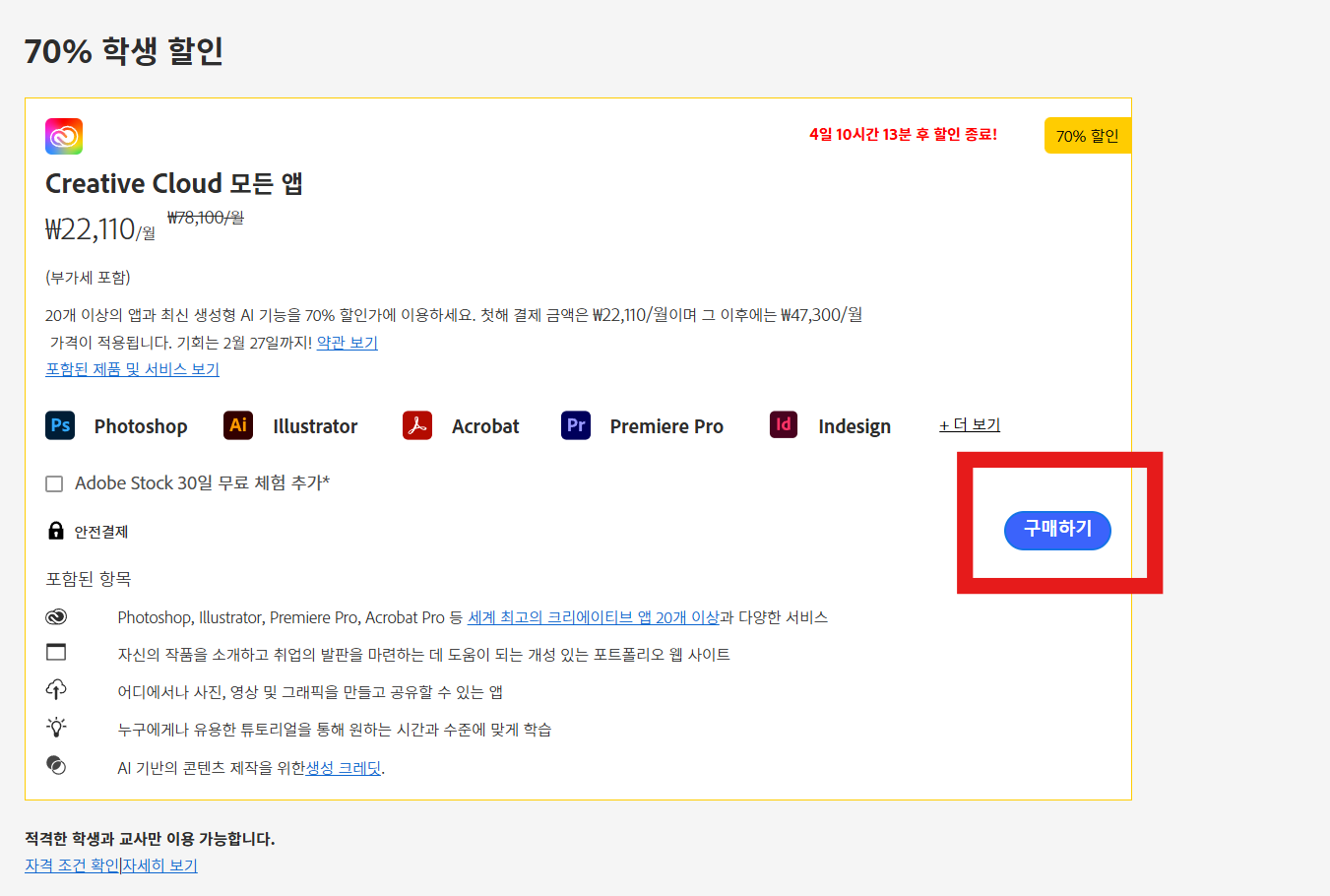The height and width of the screenshot is (896, 1330).
Task: Open the 자격 조건 확인 link
Action: tap(72, 865)
